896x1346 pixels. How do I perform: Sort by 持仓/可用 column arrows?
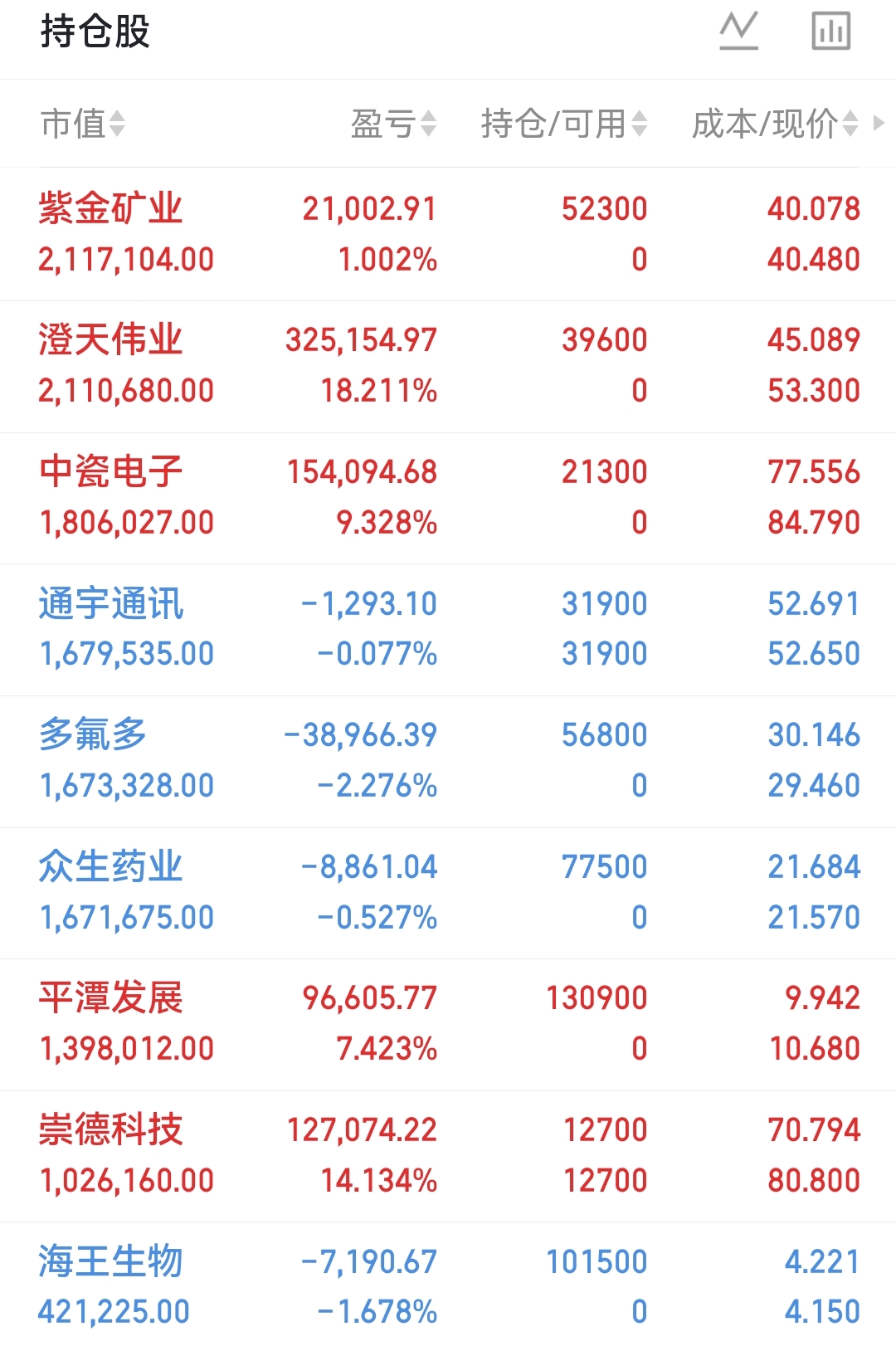639,124
